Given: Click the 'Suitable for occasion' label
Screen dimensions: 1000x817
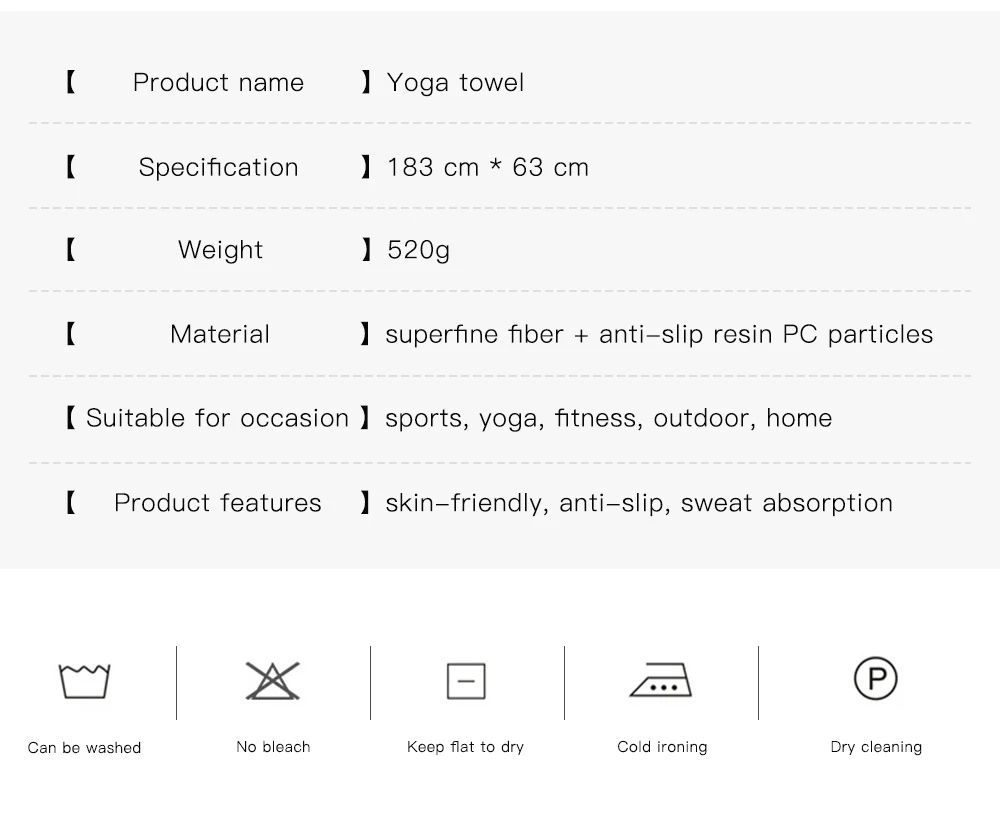Looking at the screenshot, I should 217,418.
